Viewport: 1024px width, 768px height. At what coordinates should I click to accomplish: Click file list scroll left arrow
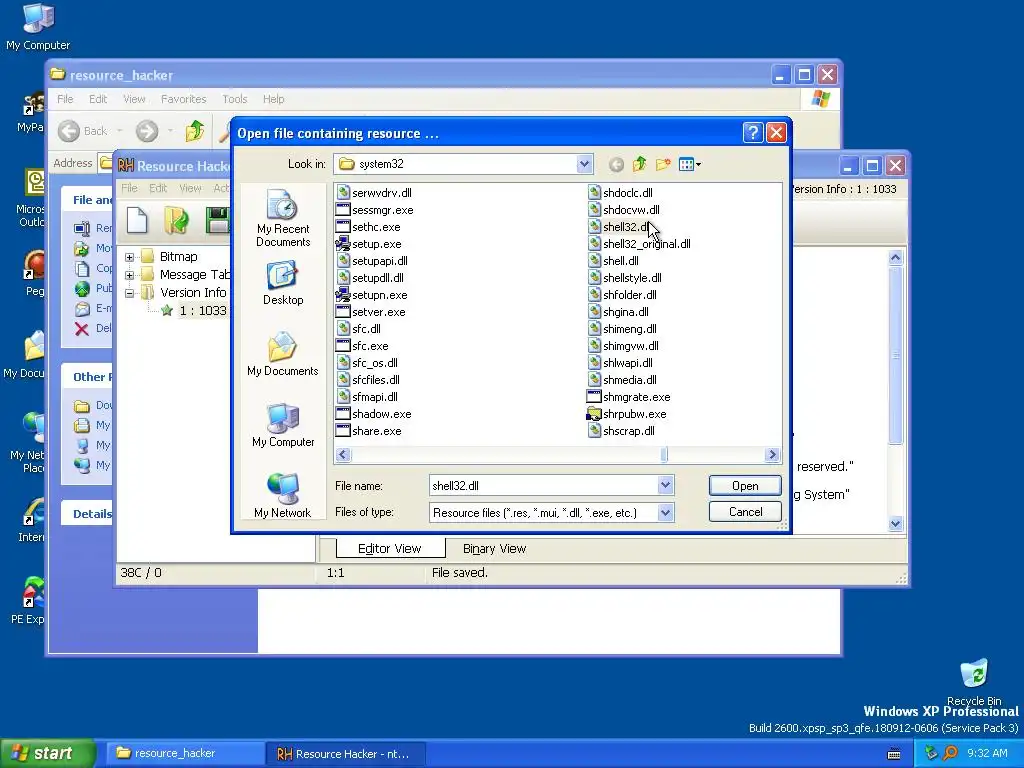tap(344, 455)
